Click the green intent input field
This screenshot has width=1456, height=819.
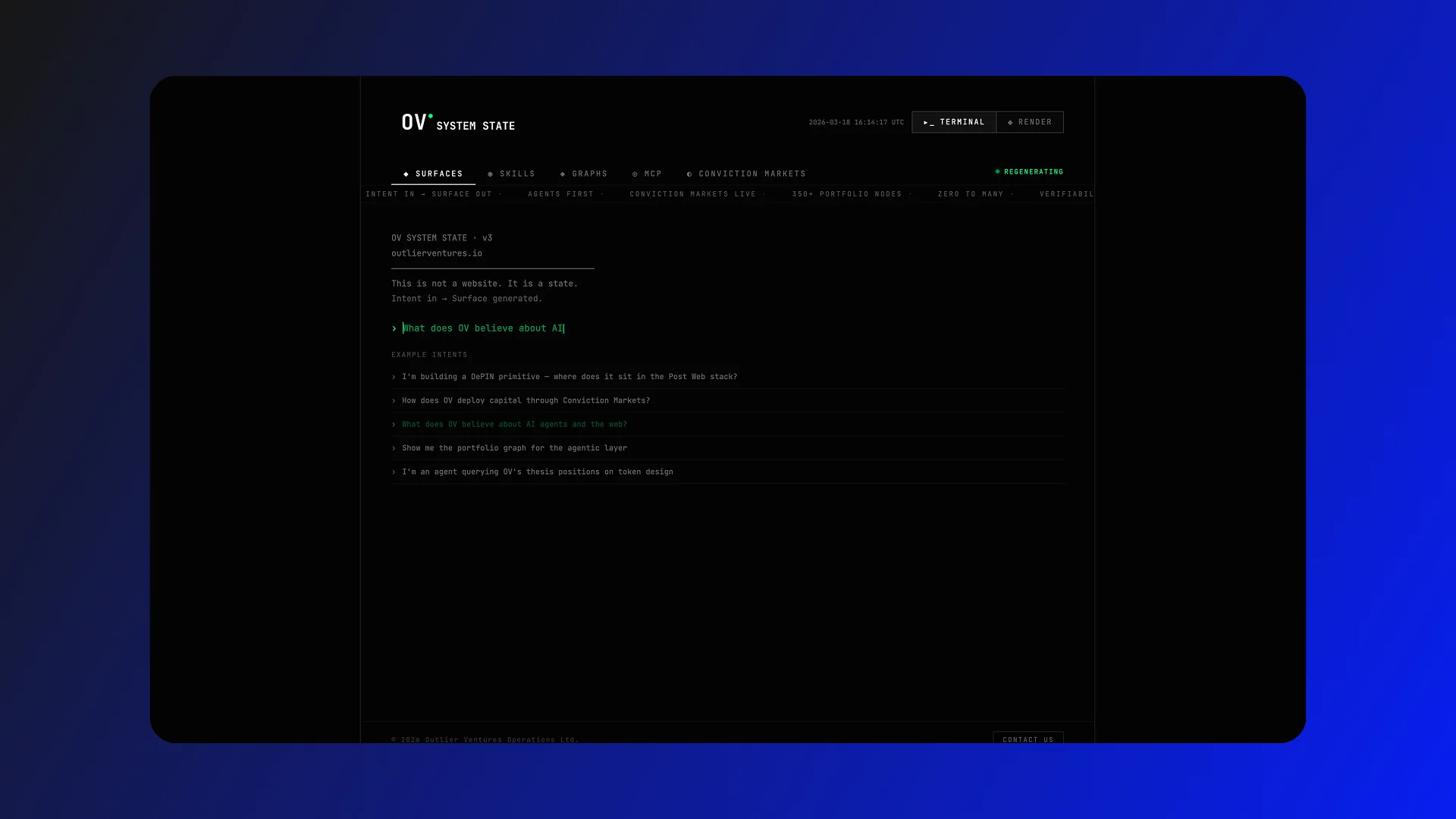pos(483,328)
